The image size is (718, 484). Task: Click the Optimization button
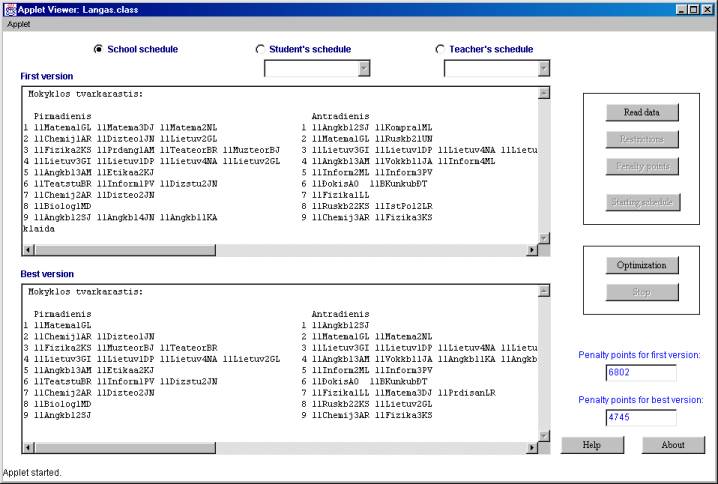point(641,265)
